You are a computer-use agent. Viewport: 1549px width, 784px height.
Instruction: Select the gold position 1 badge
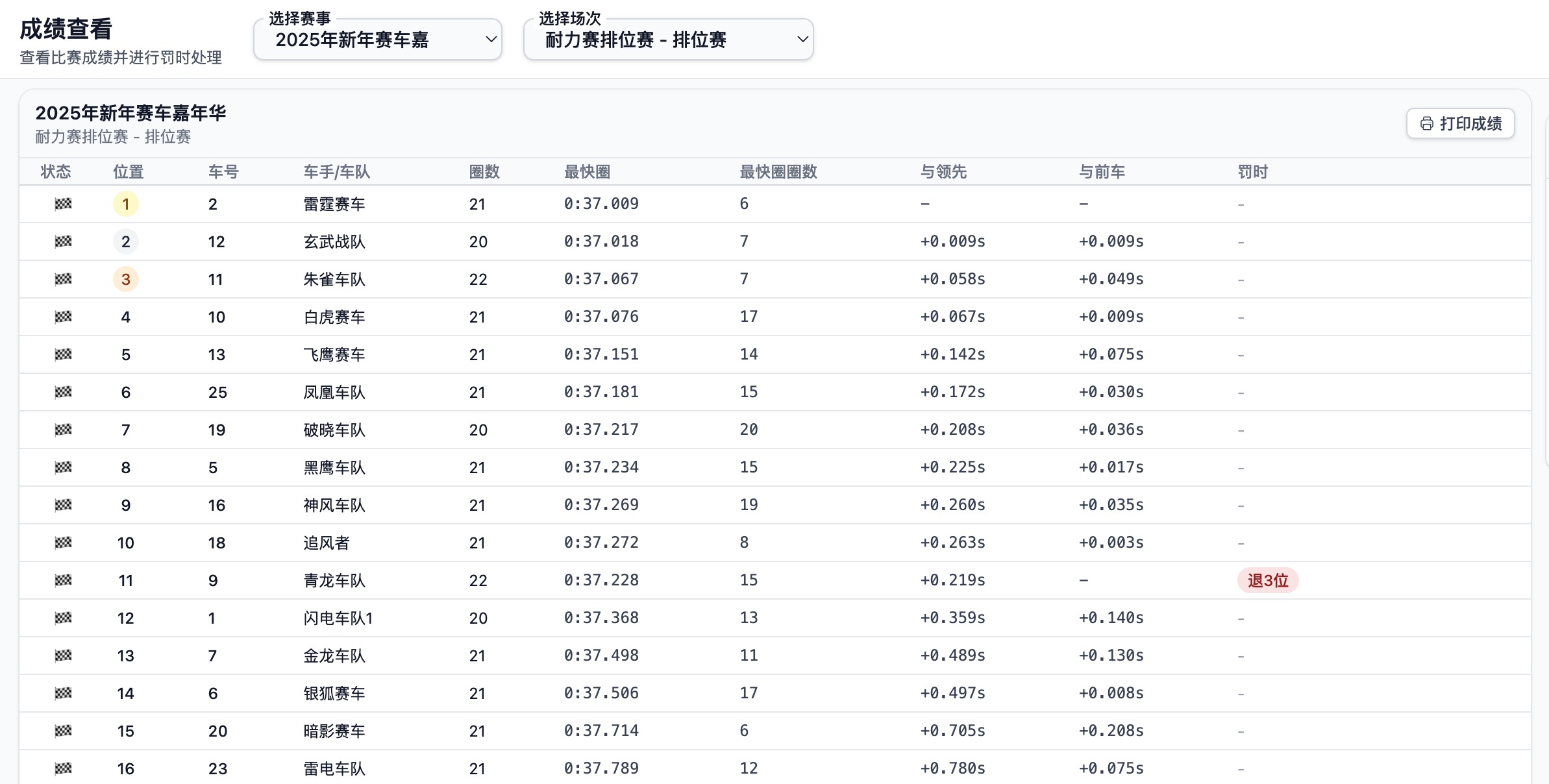coord(126,203)
